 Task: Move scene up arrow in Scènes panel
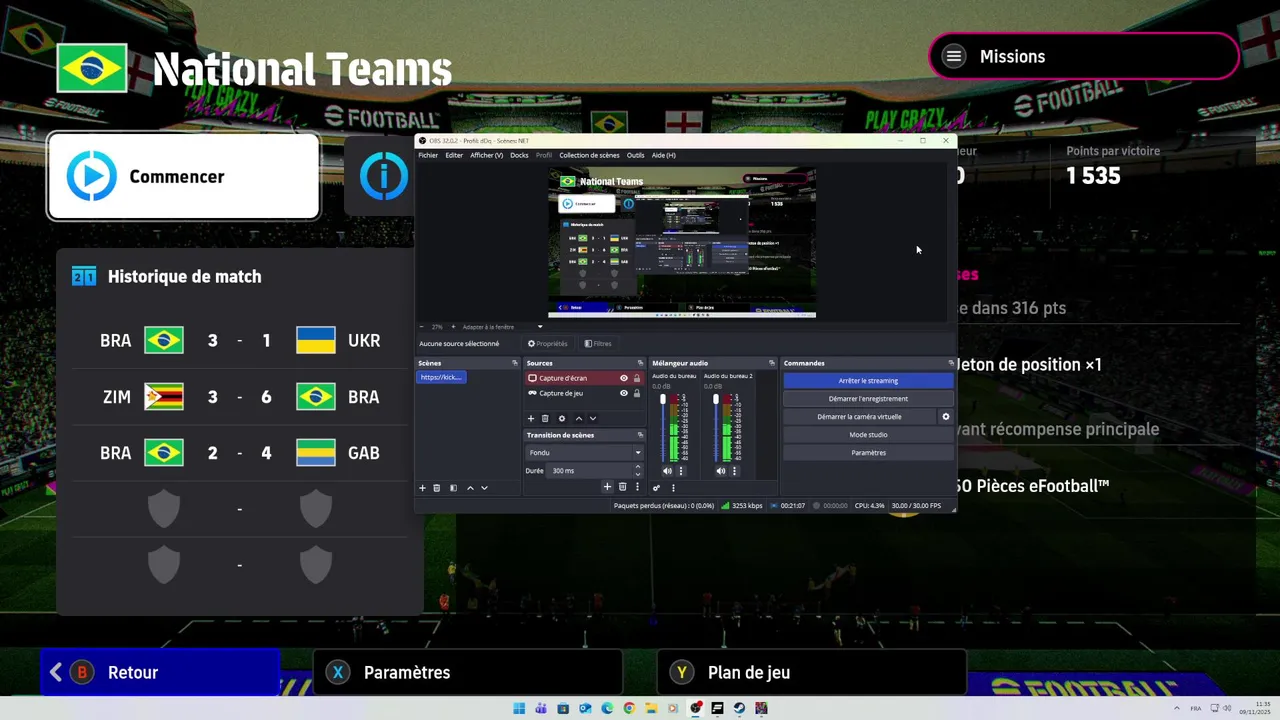470,488
